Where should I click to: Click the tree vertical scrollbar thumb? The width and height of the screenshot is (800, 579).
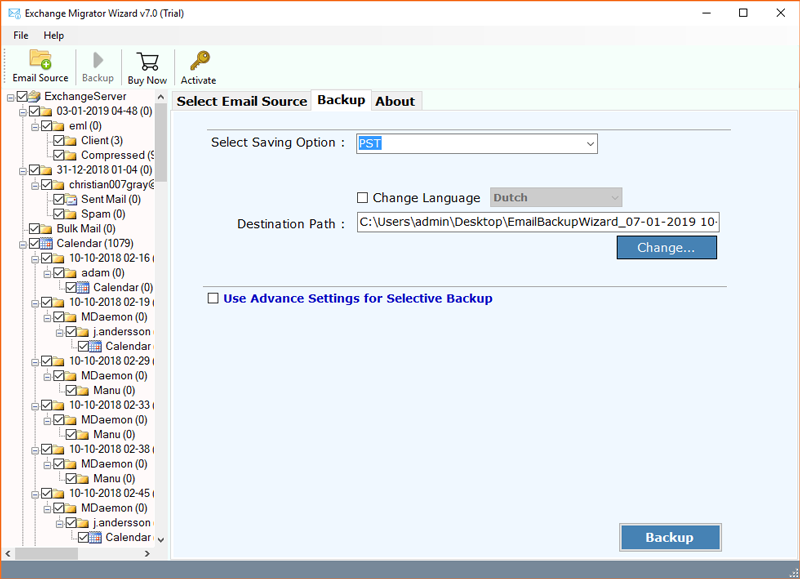point(161,143)
